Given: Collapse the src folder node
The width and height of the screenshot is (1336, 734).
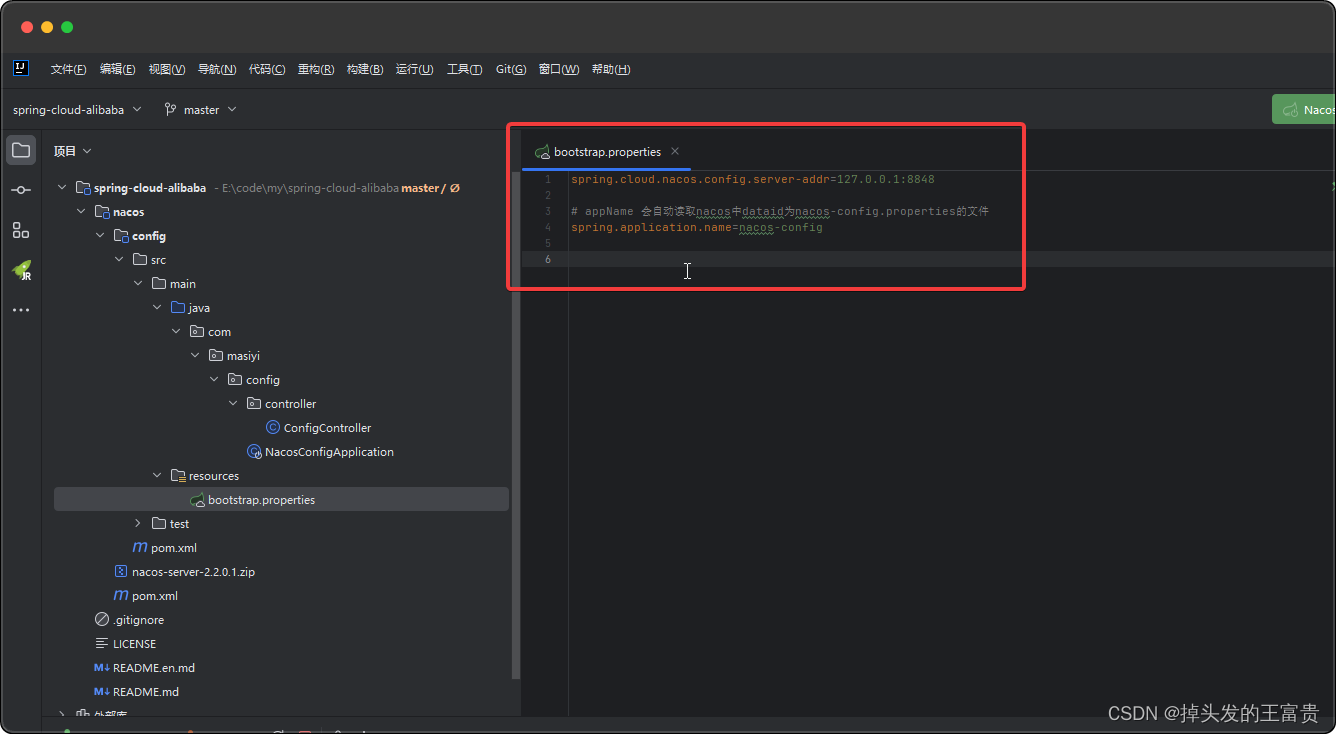Looking at the screenshot, I should point(119,259).
